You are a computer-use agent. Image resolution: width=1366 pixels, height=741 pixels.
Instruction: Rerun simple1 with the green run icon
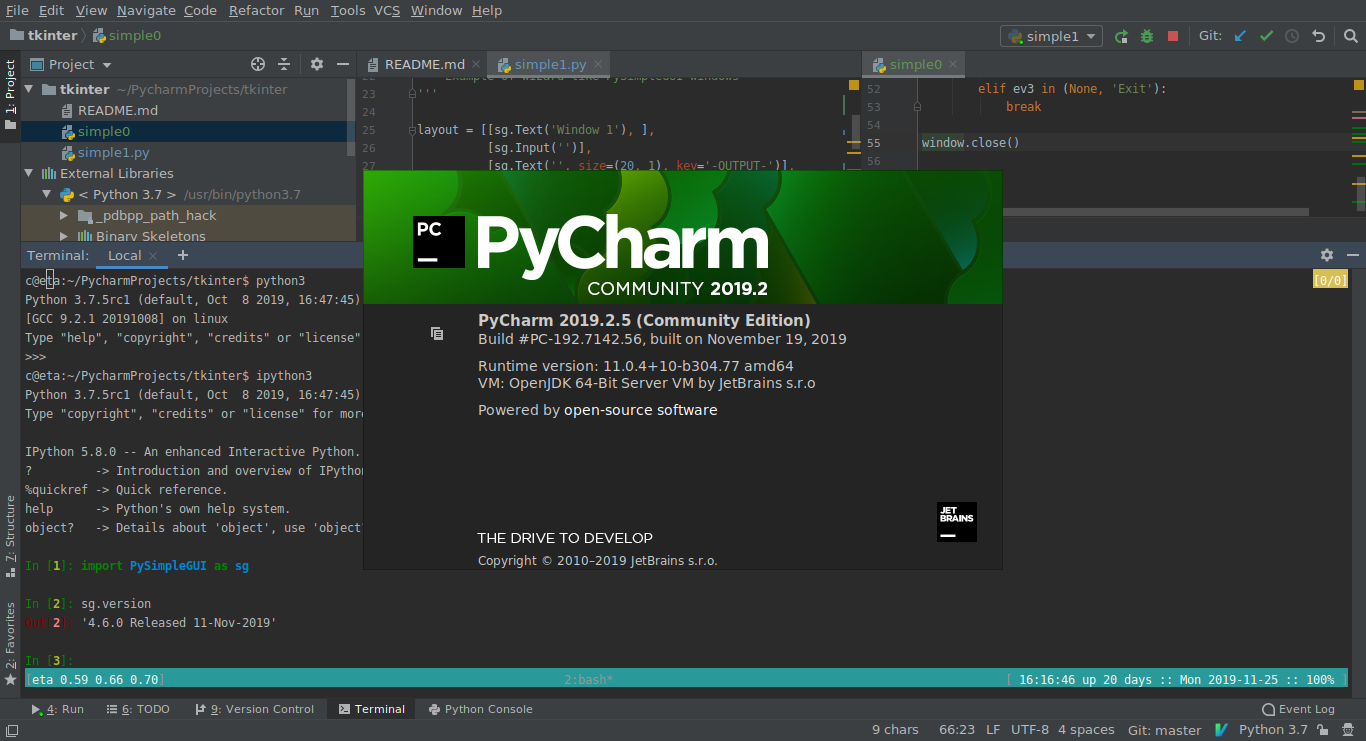[x=1122, y=36]
